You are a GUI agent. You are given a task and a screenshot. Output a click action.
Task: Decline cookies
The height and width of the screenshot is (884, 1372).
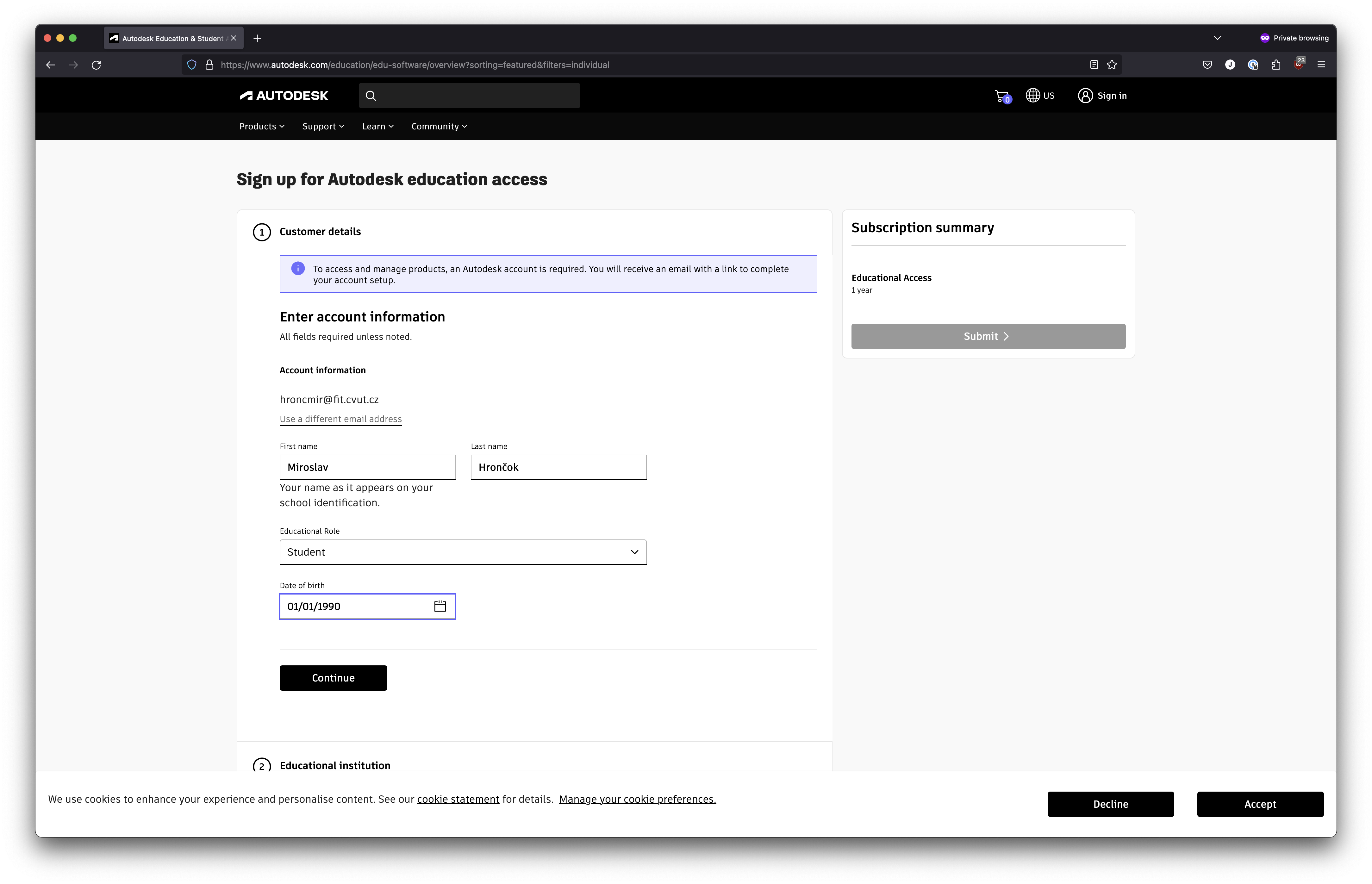[1110, 804]
